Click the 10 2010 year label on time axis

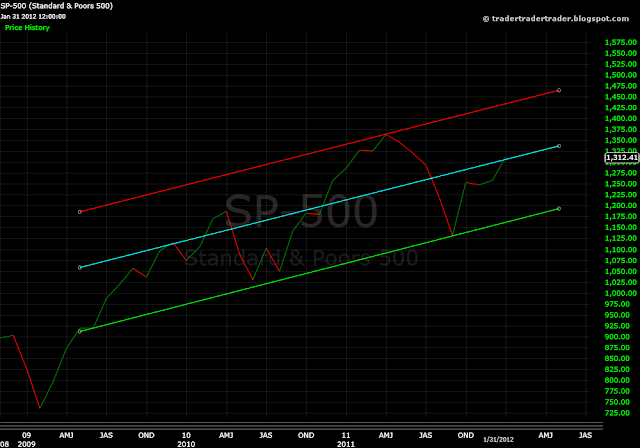point(186,439)
